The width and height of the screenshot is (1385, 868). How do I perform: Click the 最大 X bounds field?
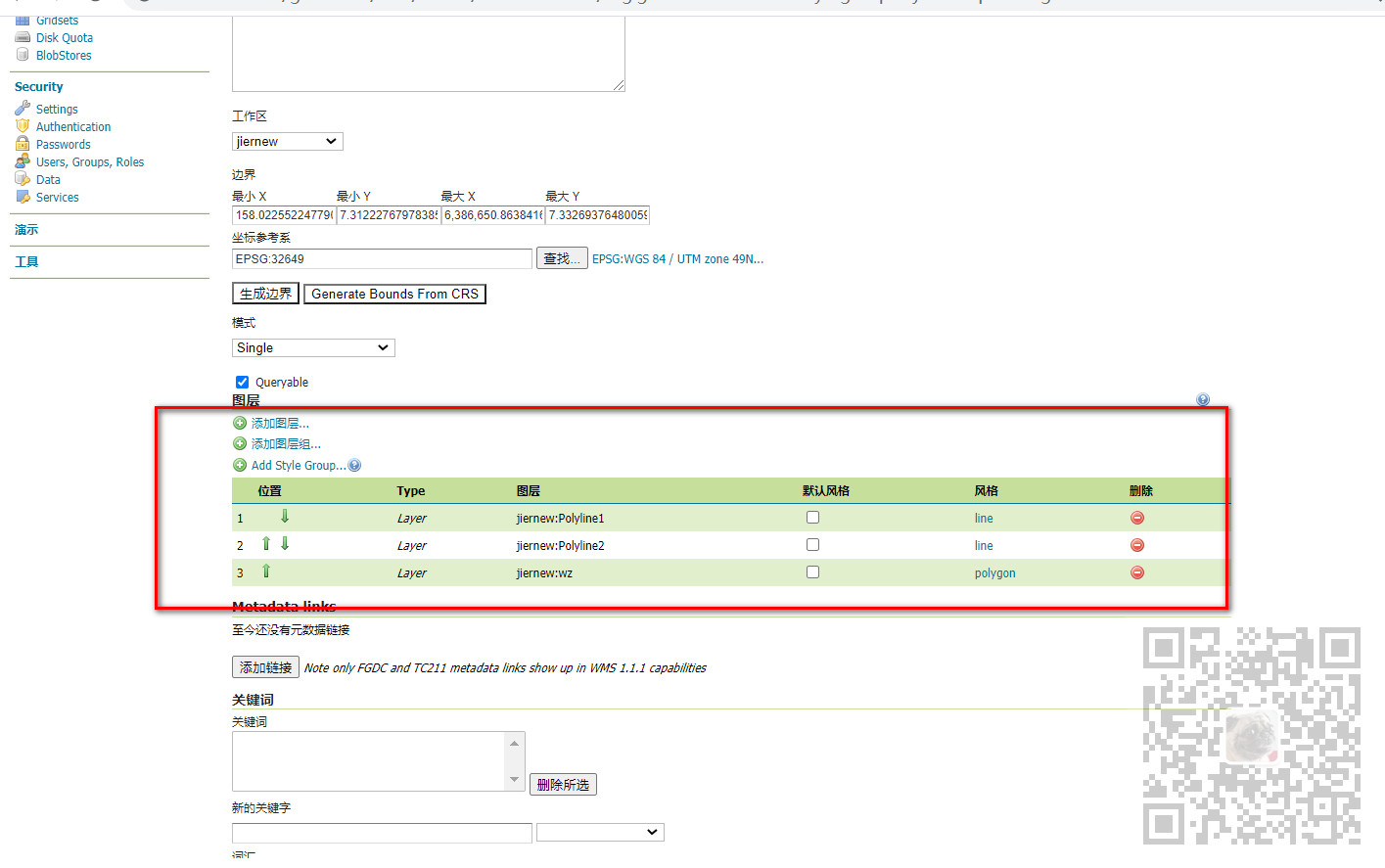pos(493,215)
